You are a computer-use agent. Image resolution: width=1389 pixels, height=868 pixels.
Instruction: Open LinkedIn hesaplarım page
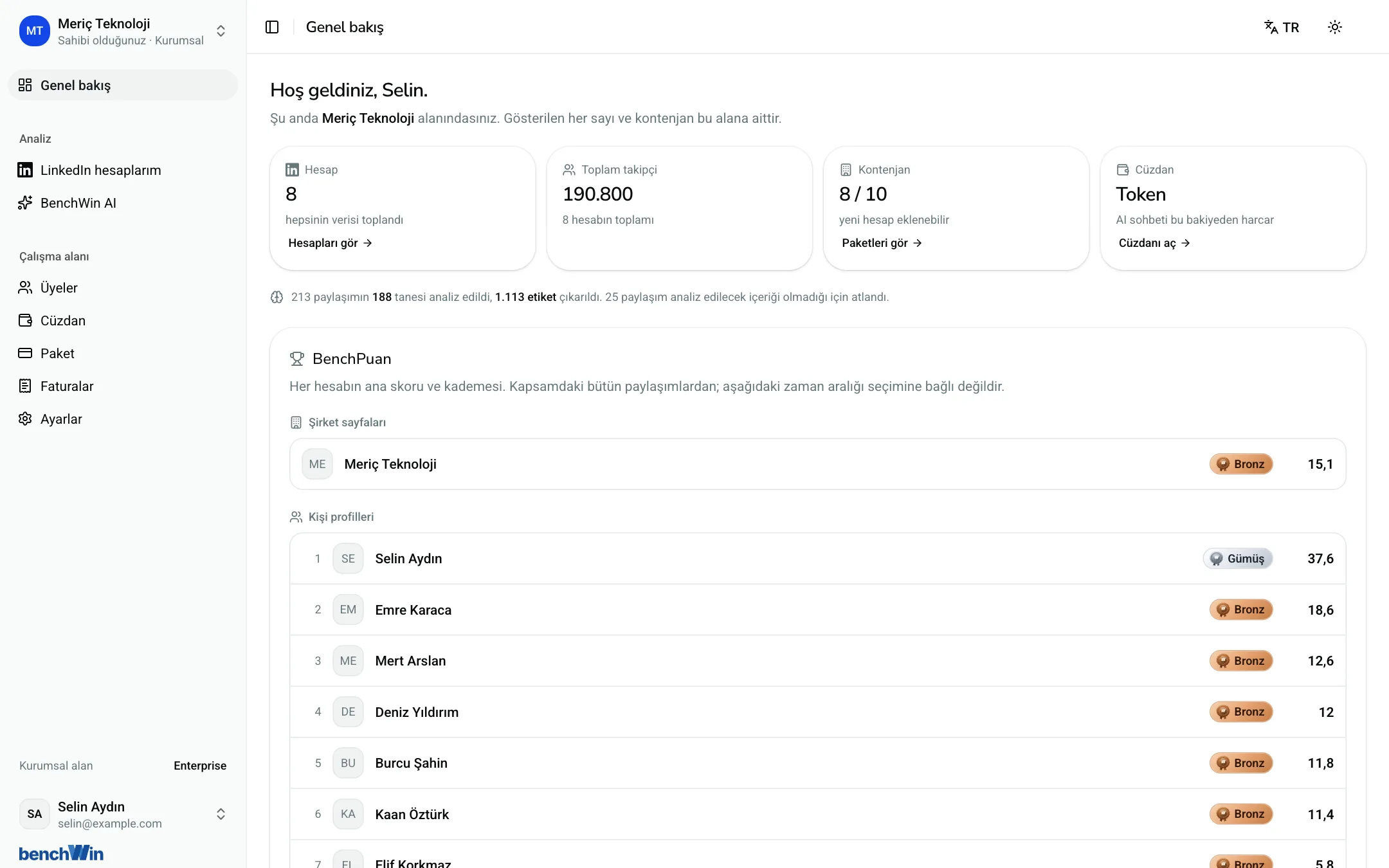(x=123, y=170)
